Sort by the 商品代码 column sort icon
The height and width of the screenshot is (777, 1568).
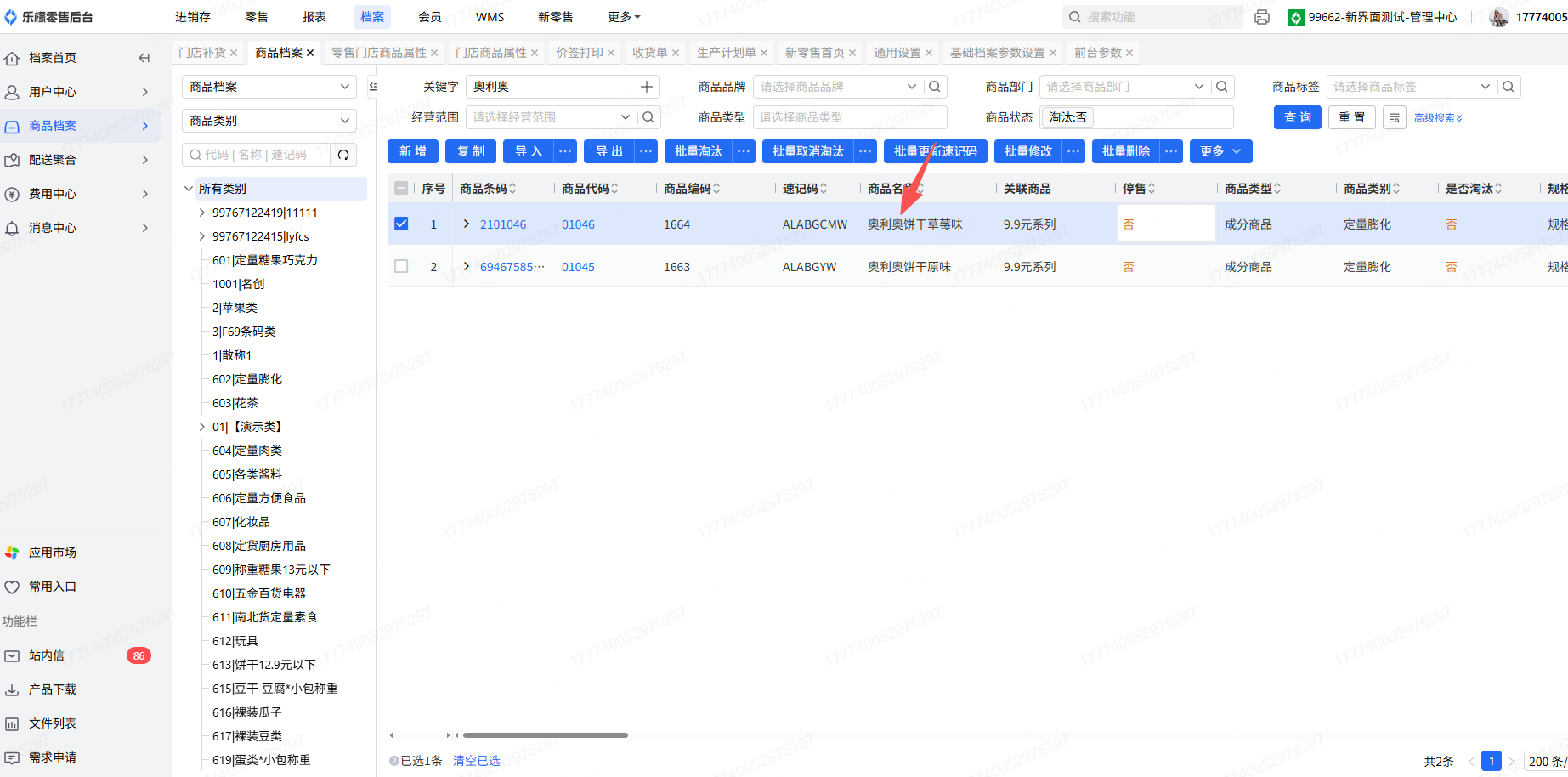[x=614, y=189]
